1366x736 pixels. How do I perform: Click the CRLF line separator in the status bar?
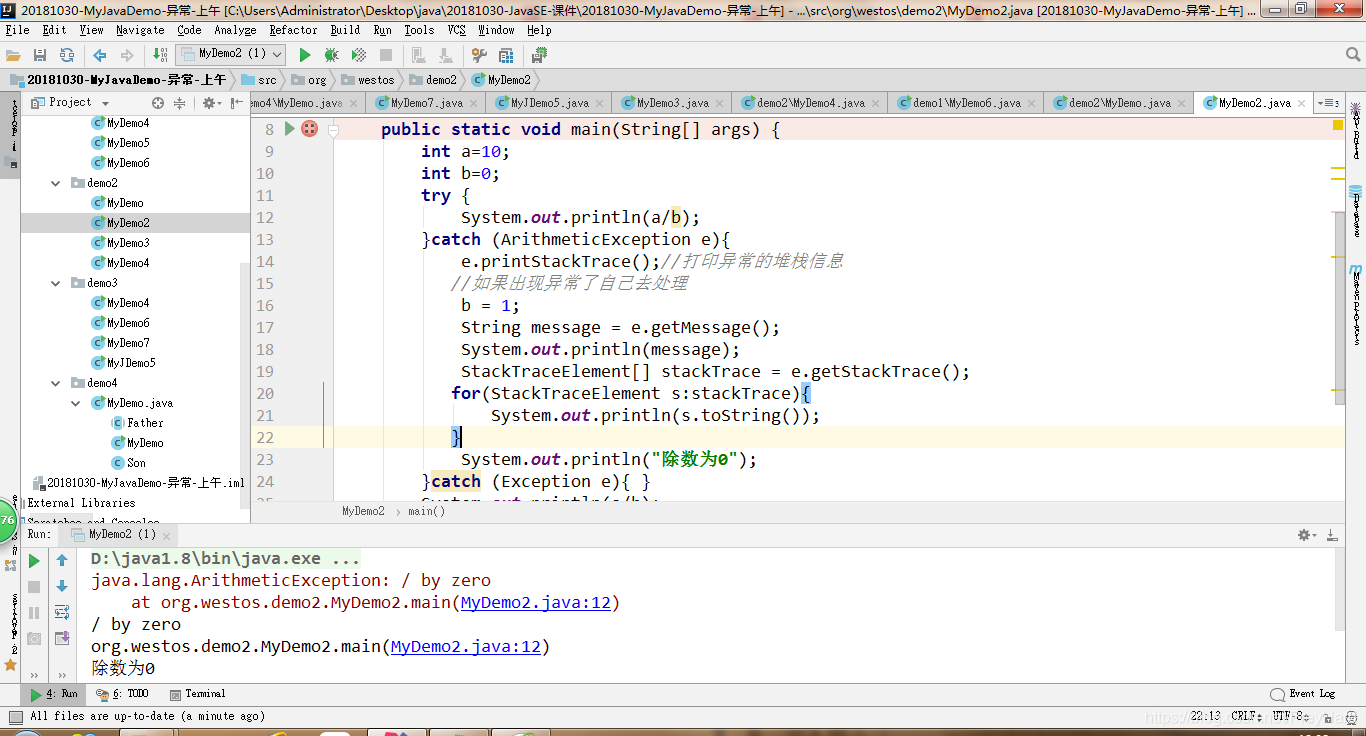pos(1246,716)
